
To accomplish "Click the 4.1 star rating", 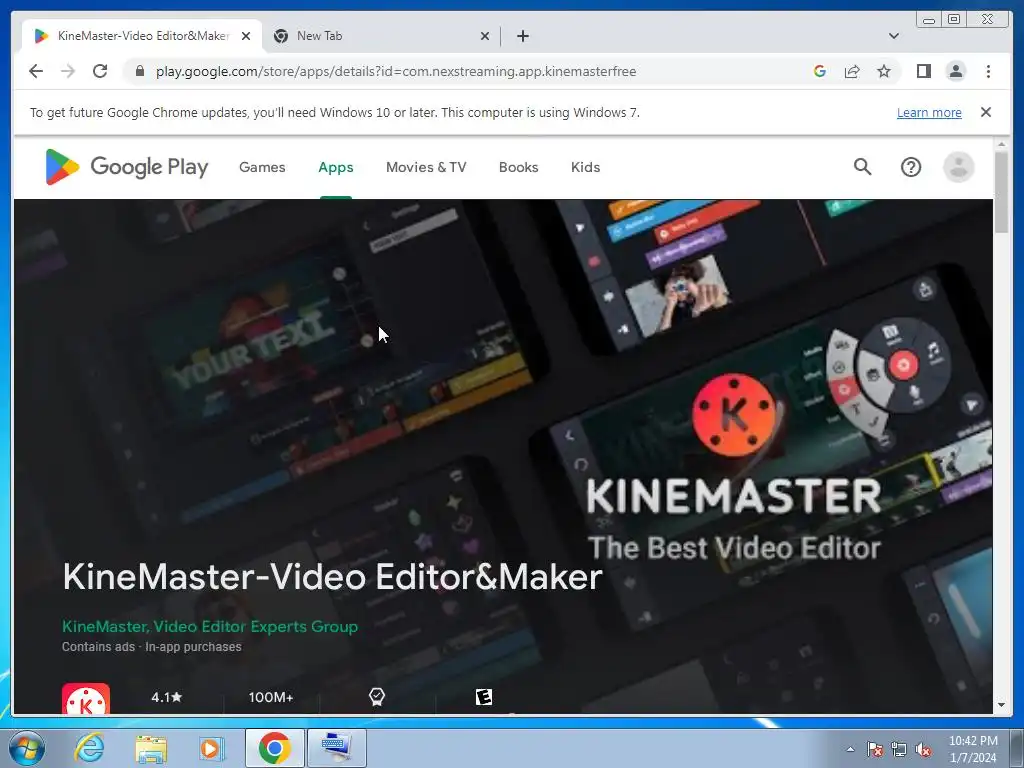I will [x=167, y=697].
